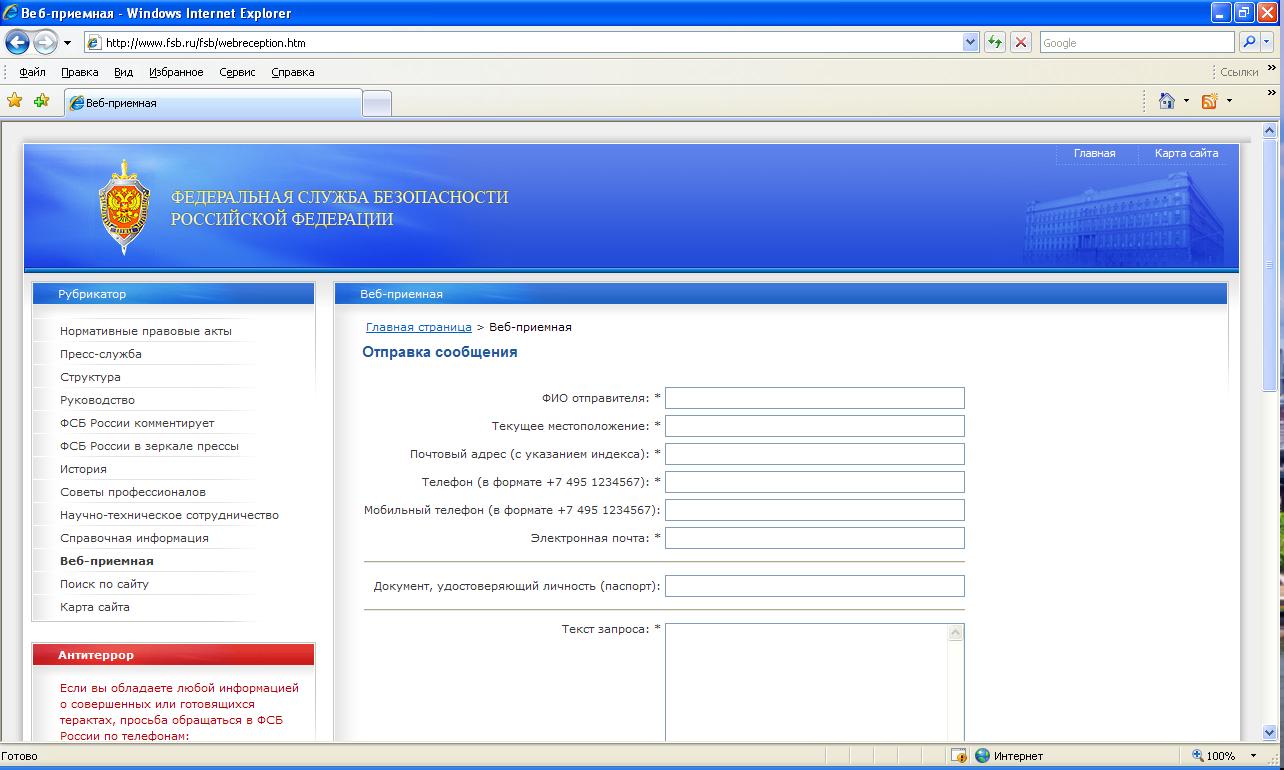Image resolution: width=1284 pixels, height=770 pixels.
Task: Click the passport document input field
Action: coord(815,586)
